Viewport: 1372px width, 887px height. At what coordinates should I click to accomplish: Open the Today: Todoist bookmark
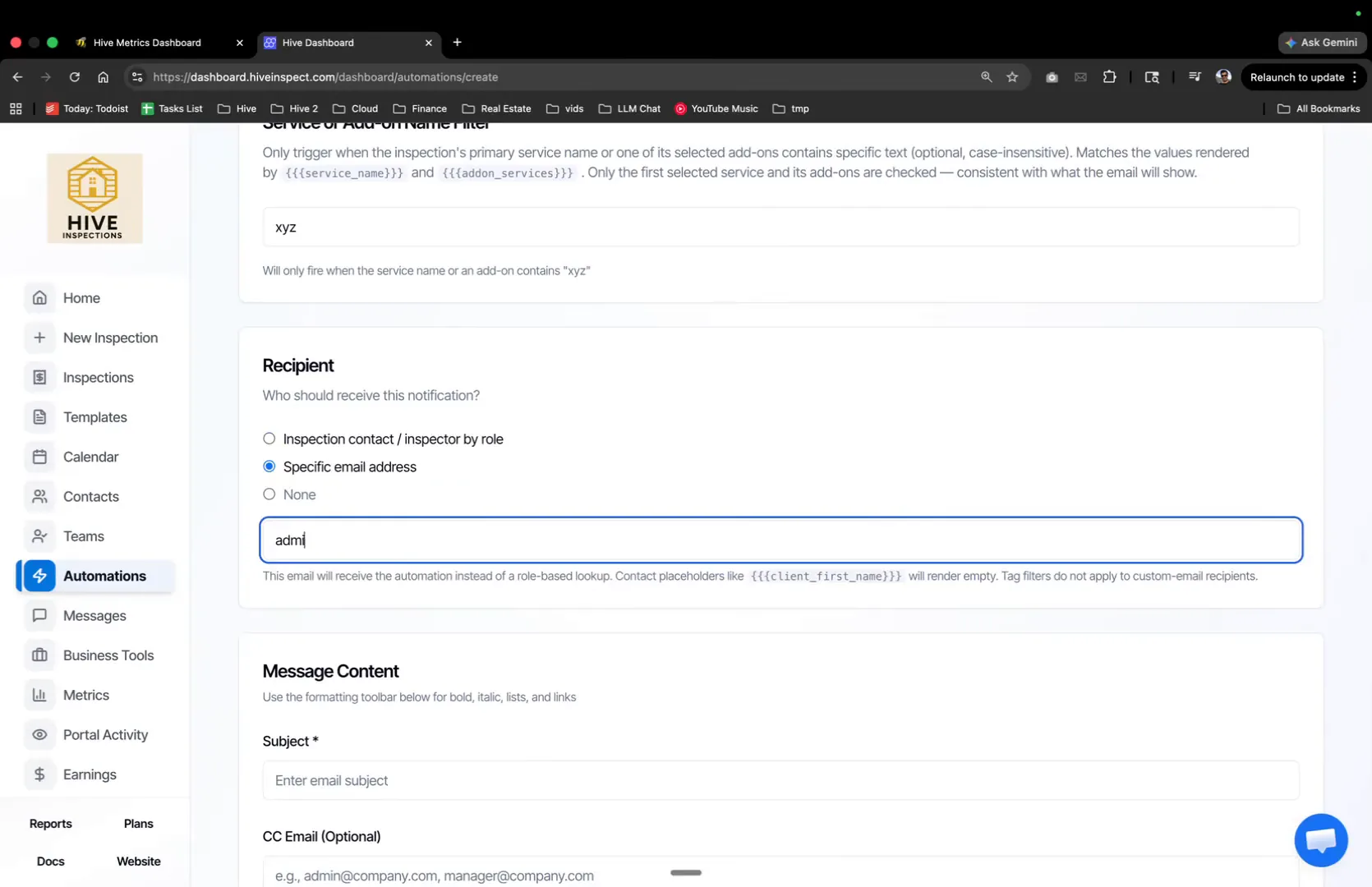86,108
